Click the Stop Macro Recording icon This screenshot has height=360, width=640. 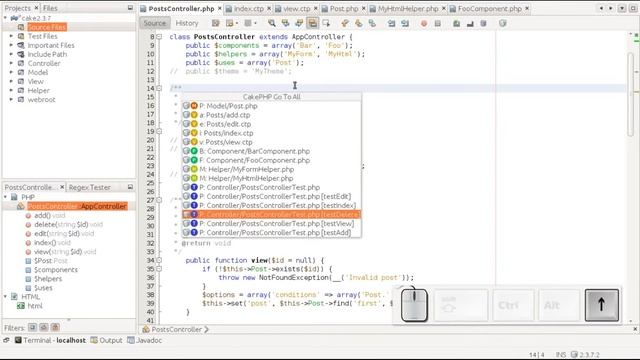click(438, 23)
